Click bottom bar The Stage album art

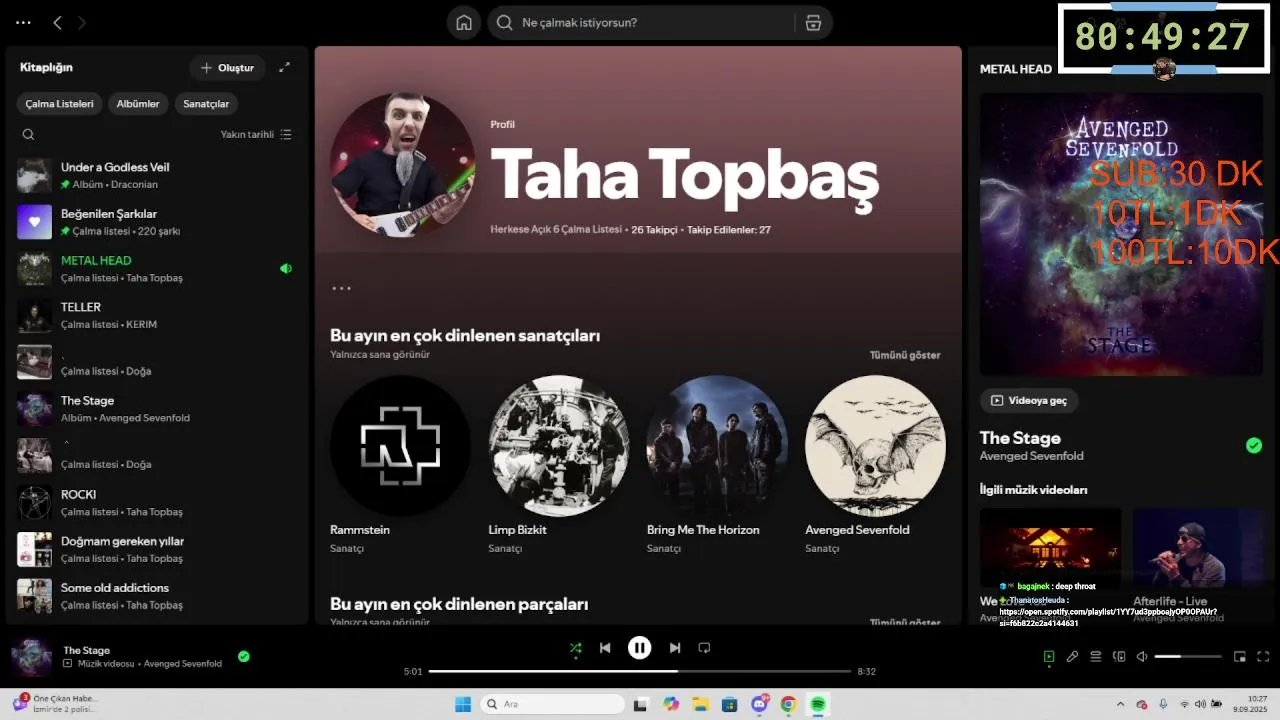[31, 657]
